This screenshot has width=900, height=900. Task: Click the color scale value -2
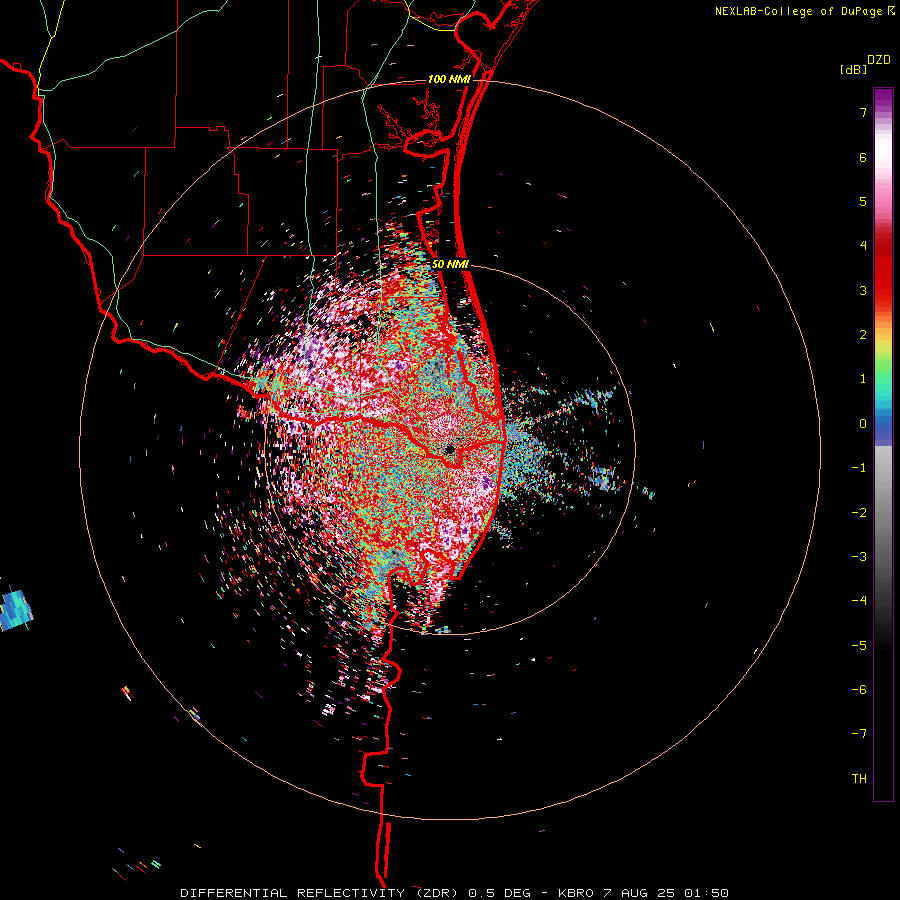(x=859, y=513)
